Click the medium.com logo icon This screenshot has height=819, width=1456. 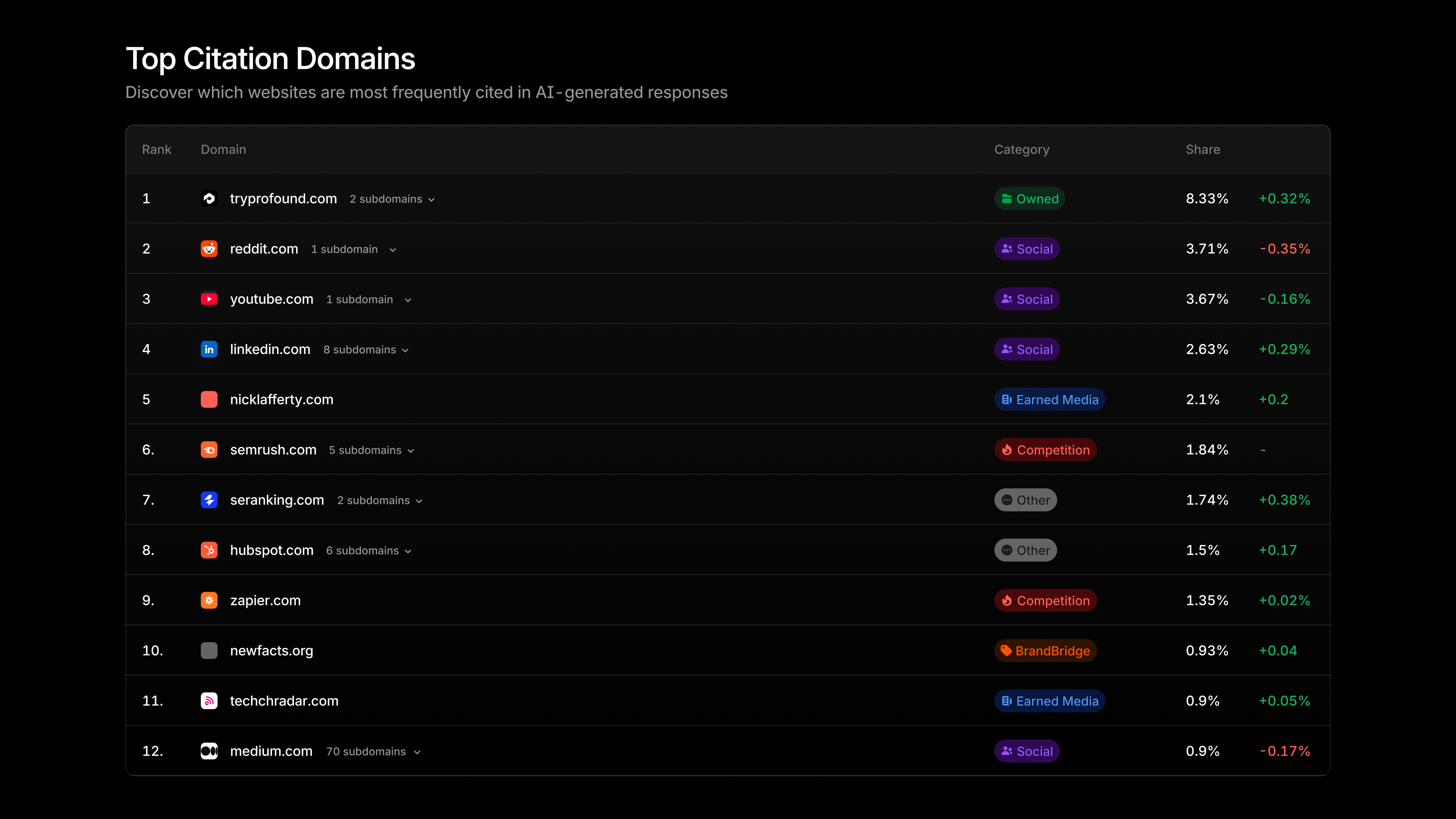click(209, 751)
